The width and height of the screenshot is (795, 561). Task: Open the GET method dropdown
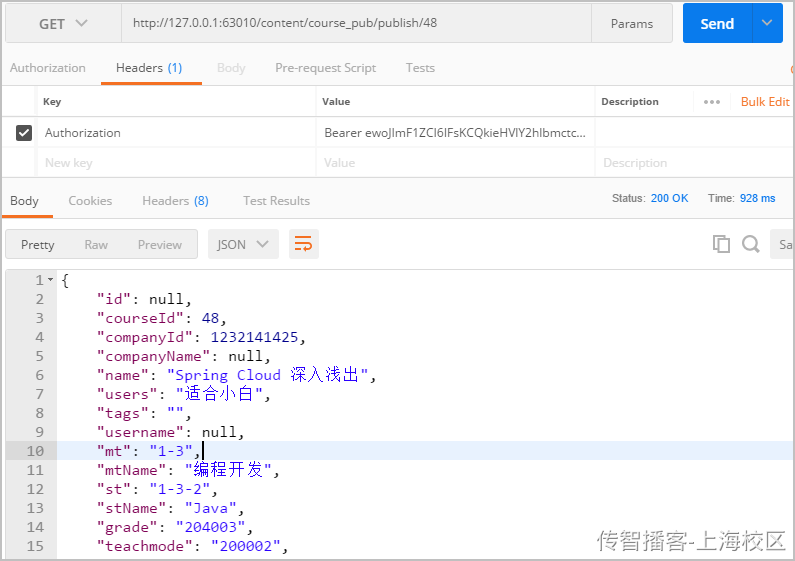pos(63,24)
